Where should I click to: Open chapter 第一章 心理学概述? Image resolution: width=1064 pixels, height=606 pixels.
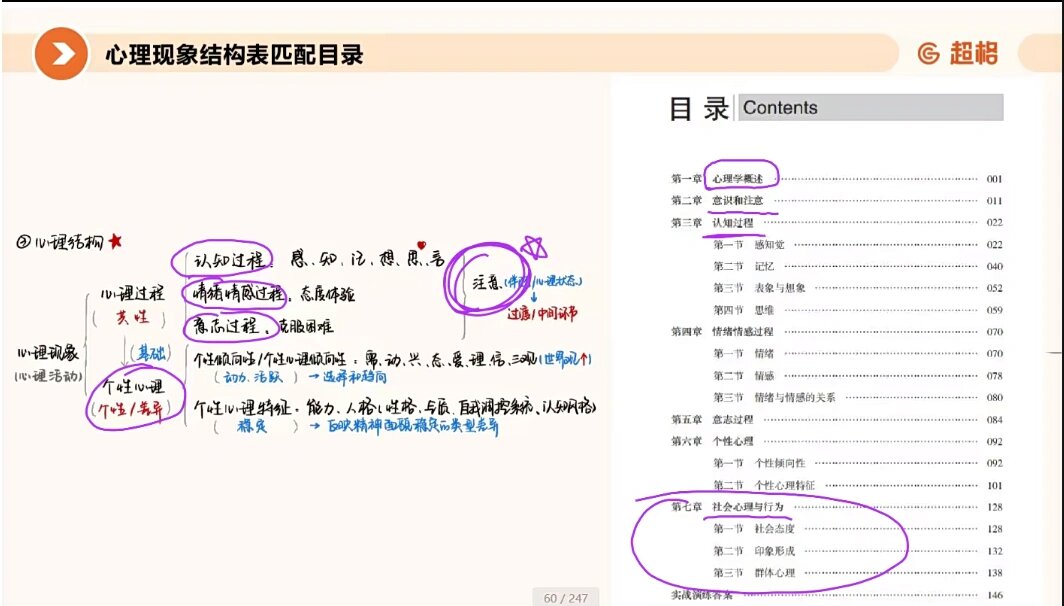coord(837,178)
